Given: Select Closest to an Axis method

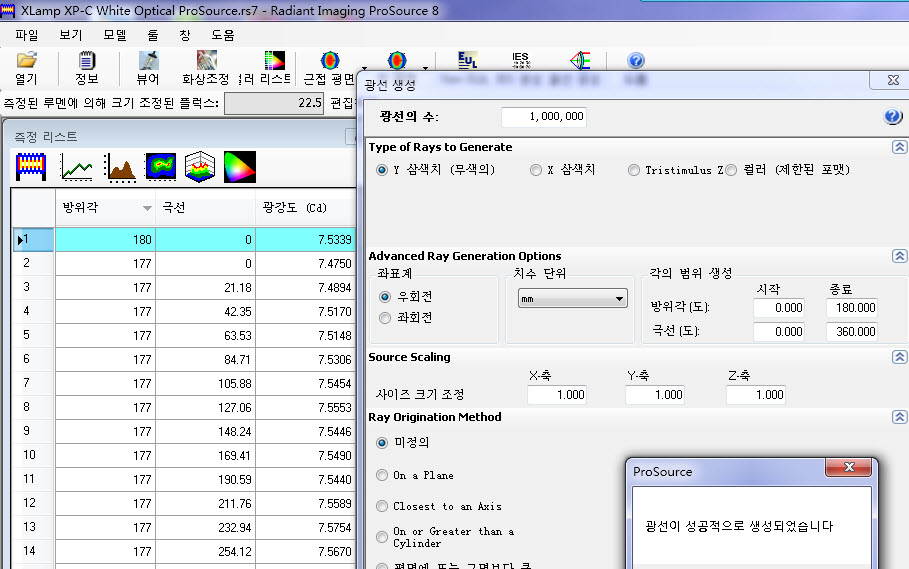Looking at the screenshot, I should [381, 506].
